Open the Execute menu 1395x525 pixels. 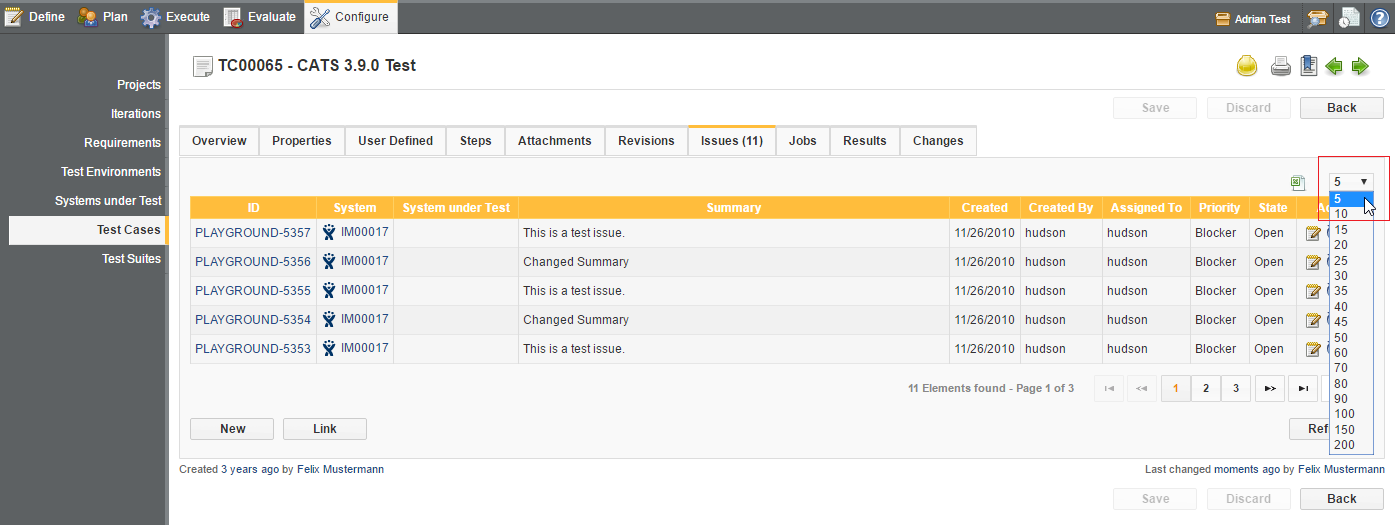(176, 17)
